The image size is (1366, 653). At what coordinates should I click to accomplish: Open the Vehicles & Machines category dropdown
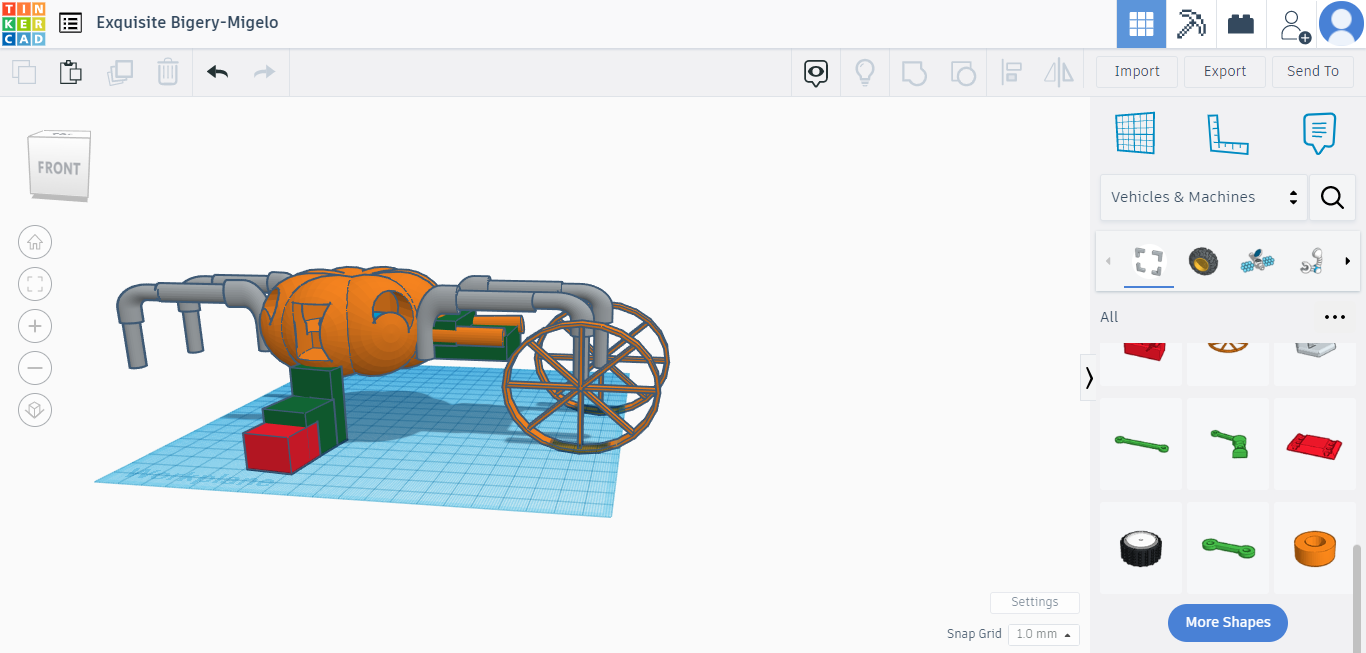tap(1203, 197)
